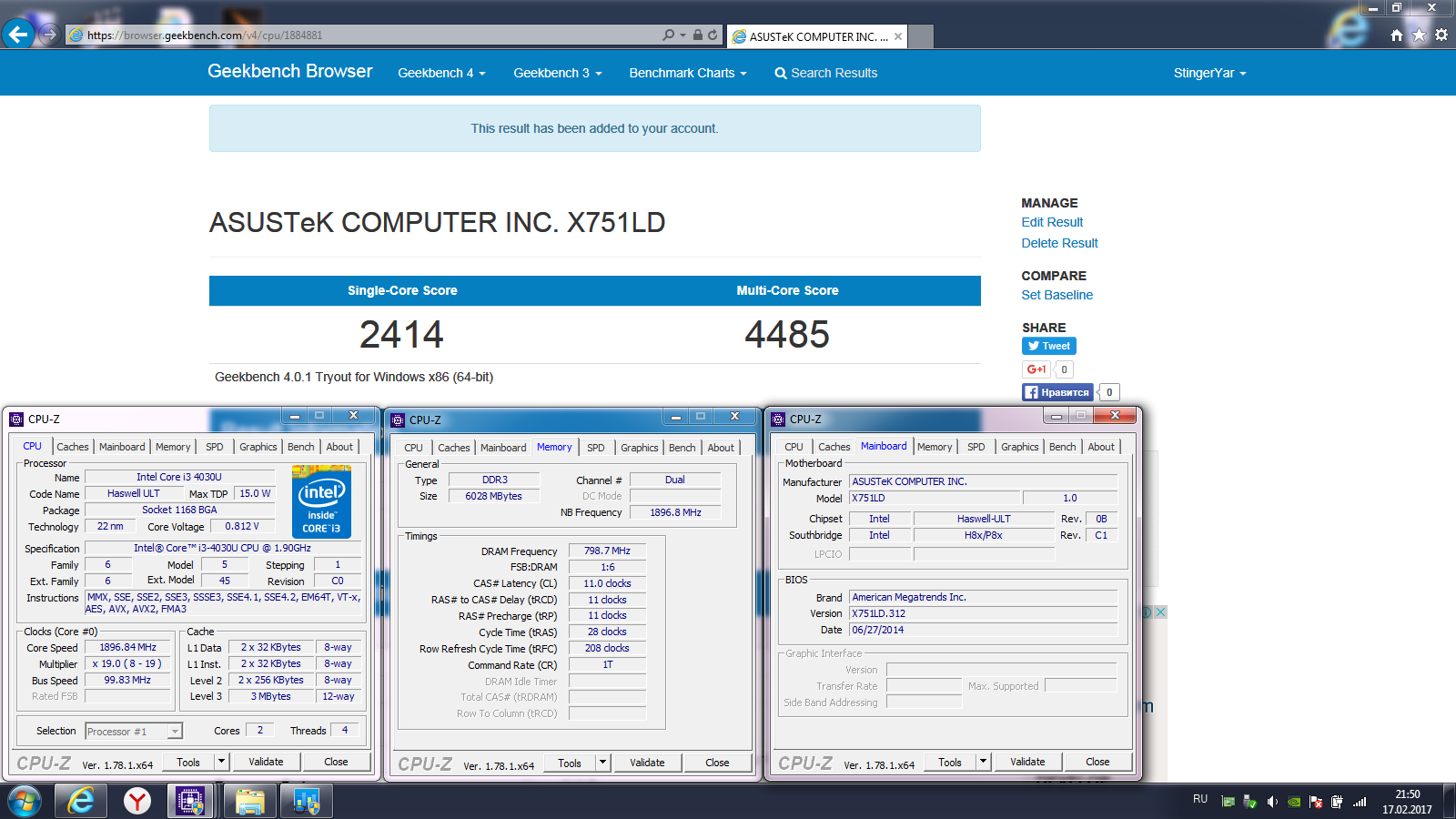Image resolution: width=1456 pixels, height=819 pixels.
Task: Click the tray NVIDIA icon
Action: [x=1294, y=802]
